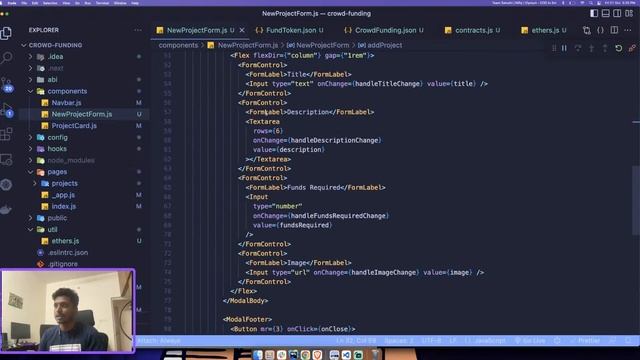Split the editor to the right
640x360 pixels.
tap(614, 30)
